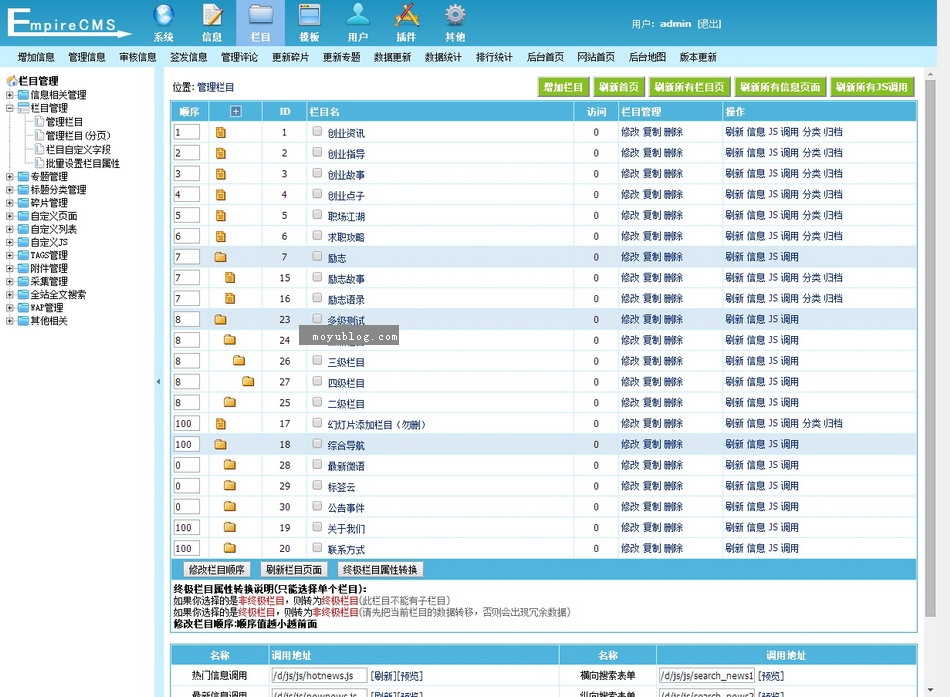Click the folder icon for 三级栏目 row
The image size is (950, 697).
[x=239, y=361]
